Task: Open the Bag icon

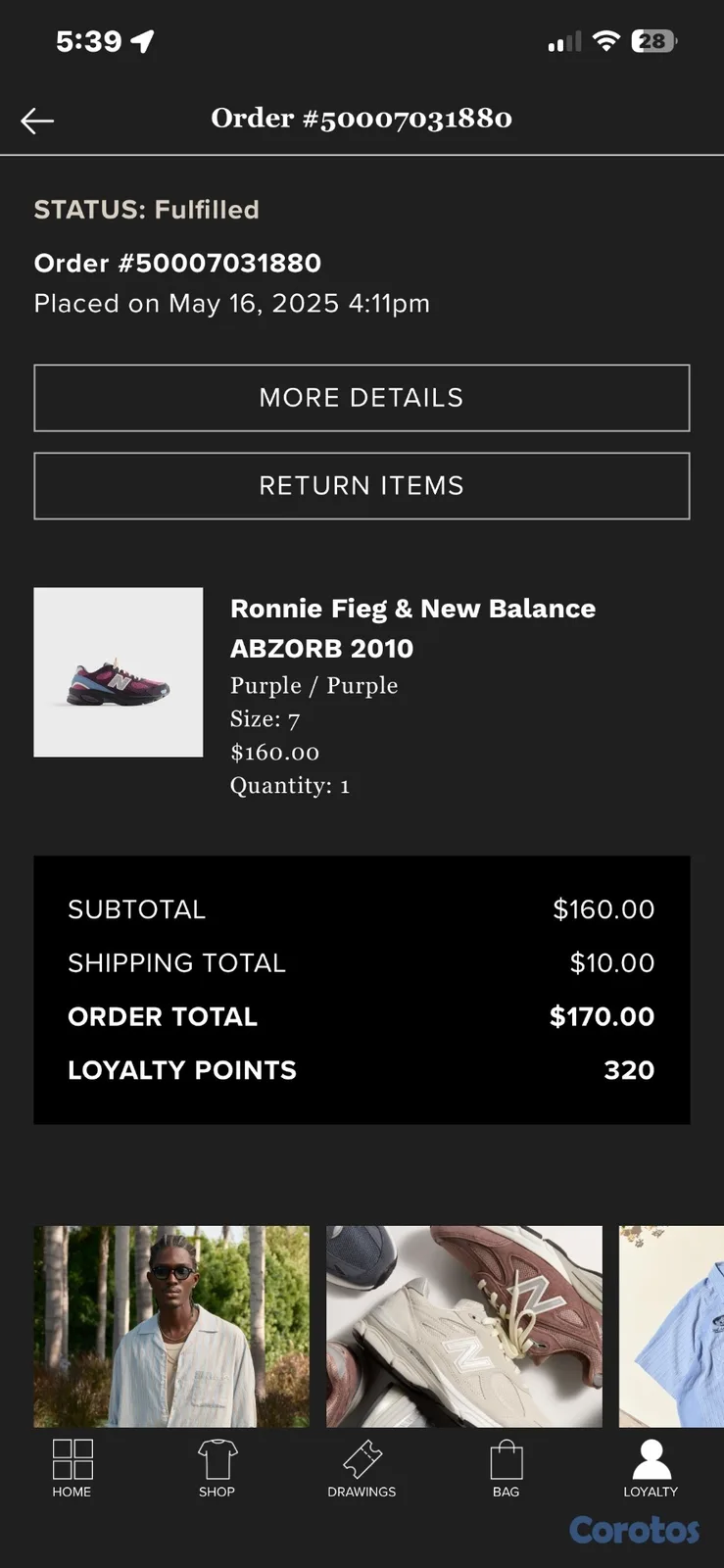Action: pos(507,1459)
